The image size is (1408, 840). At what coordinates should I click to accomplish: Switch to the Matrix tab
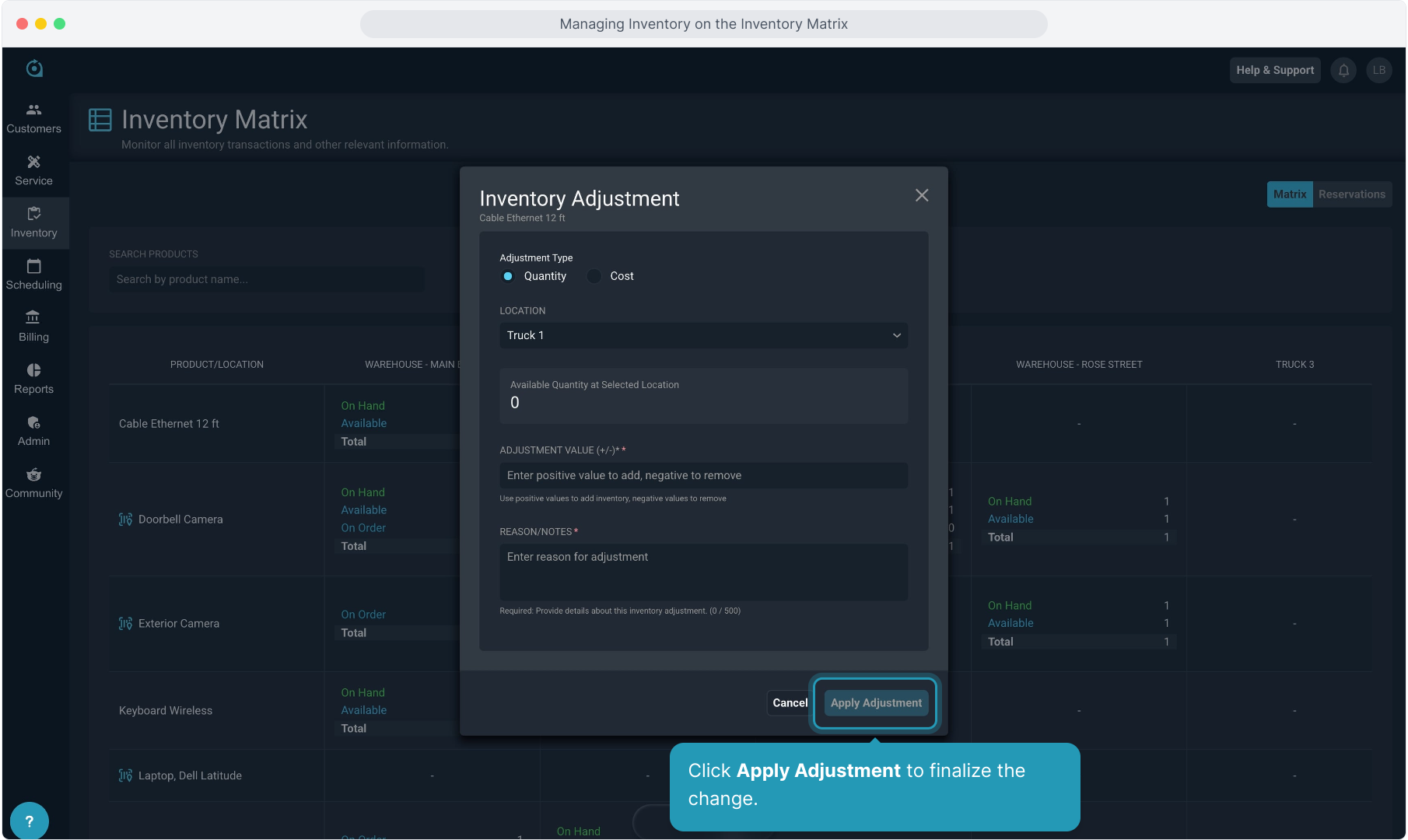pos(1289,194)
